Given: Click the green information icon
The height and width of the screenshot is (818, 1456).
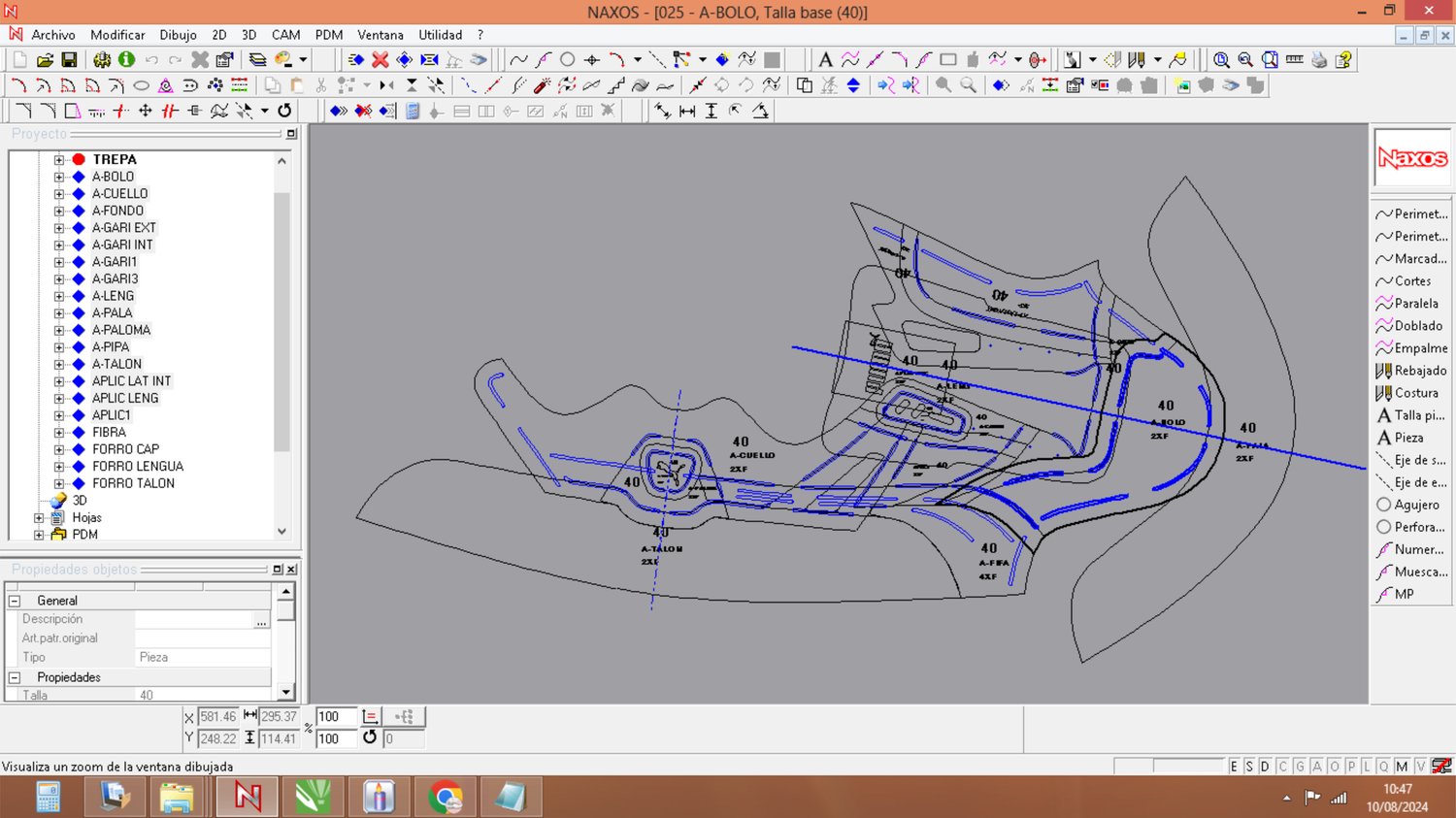Looking at the screenshot, I should (126, 60).
